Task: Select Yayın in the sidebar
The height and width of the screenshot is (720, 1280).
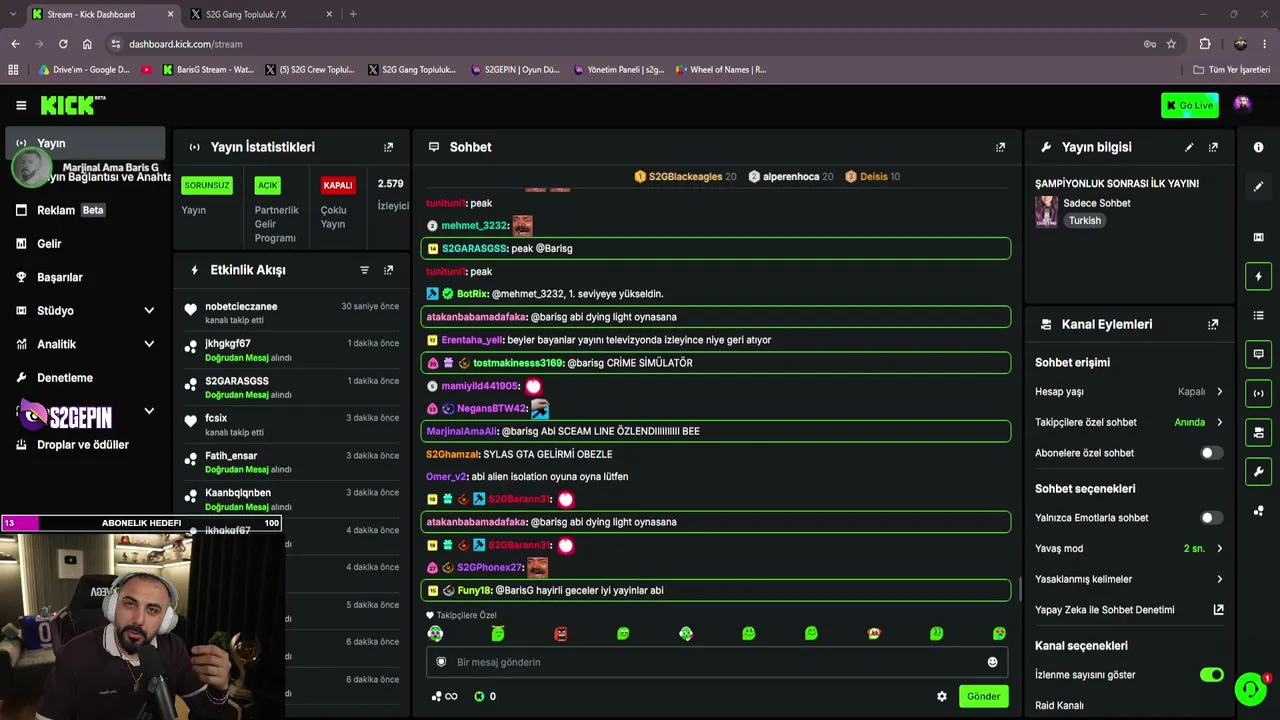Action: click(86, 143)
